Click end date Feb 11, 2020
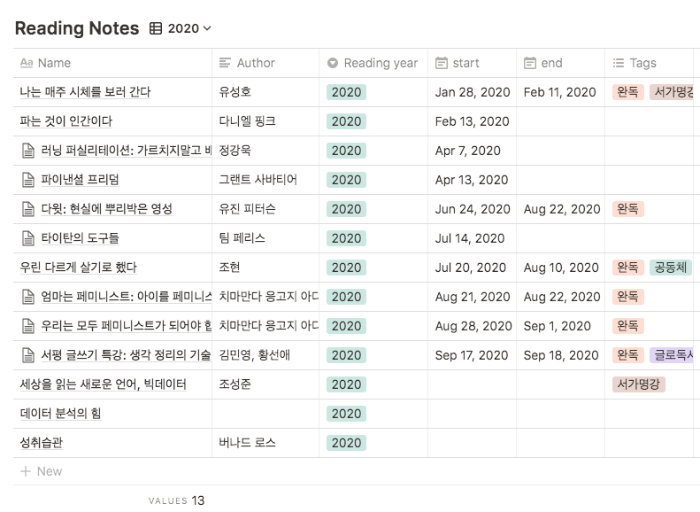The height and width of the screenshot is (512, 700). [x=560, y=92]
